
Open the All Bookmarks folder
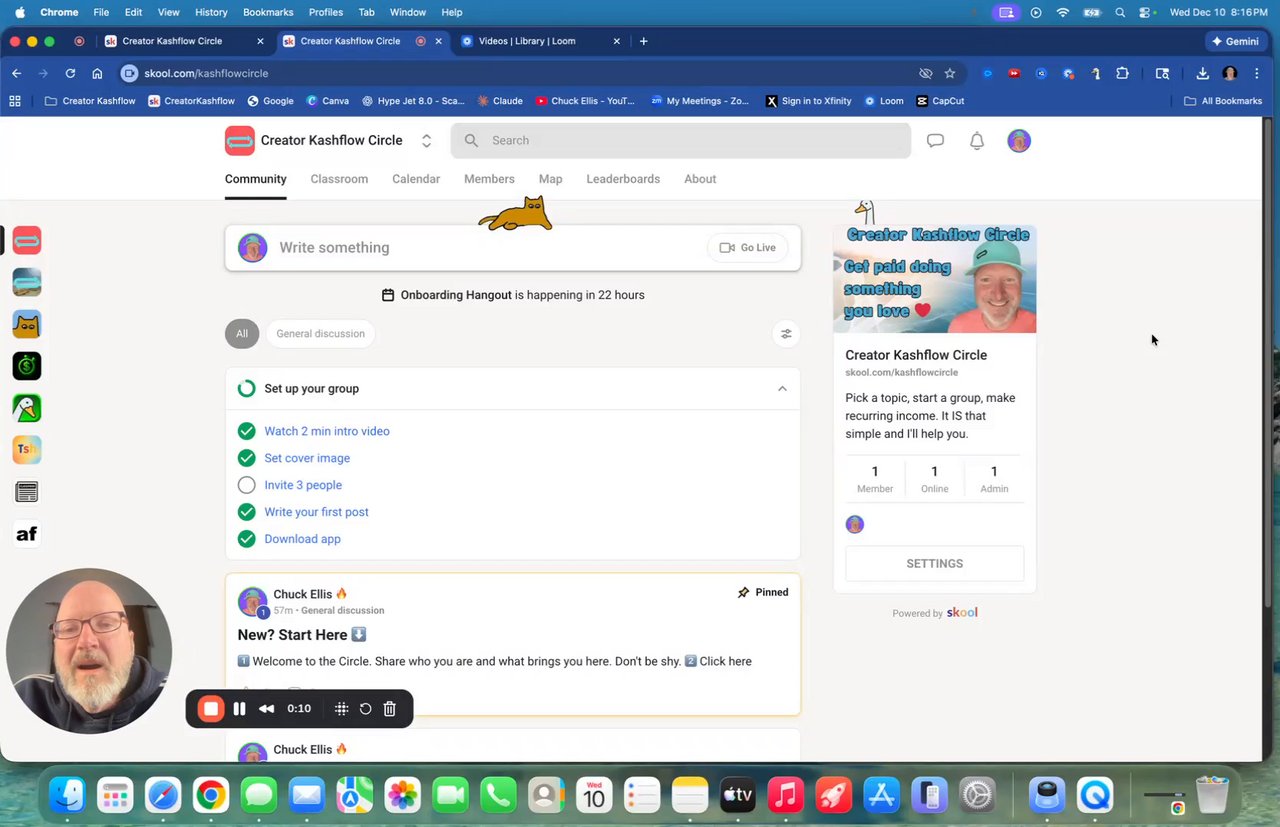click(1223, 101)
